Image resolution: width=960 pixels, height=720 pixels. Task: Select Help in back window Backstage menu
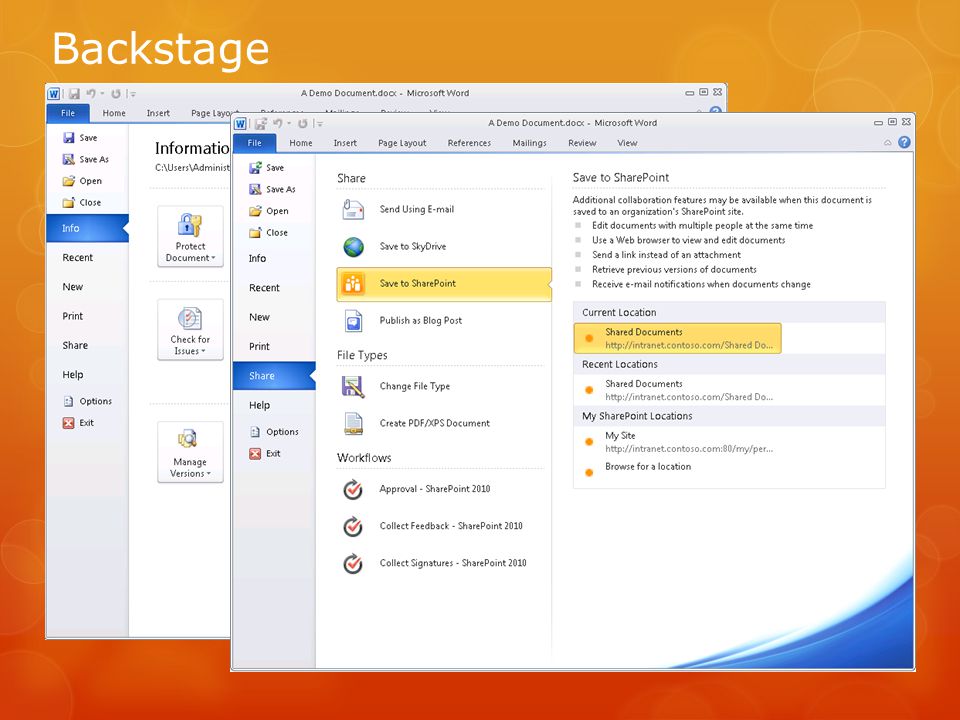click(88, 375)
